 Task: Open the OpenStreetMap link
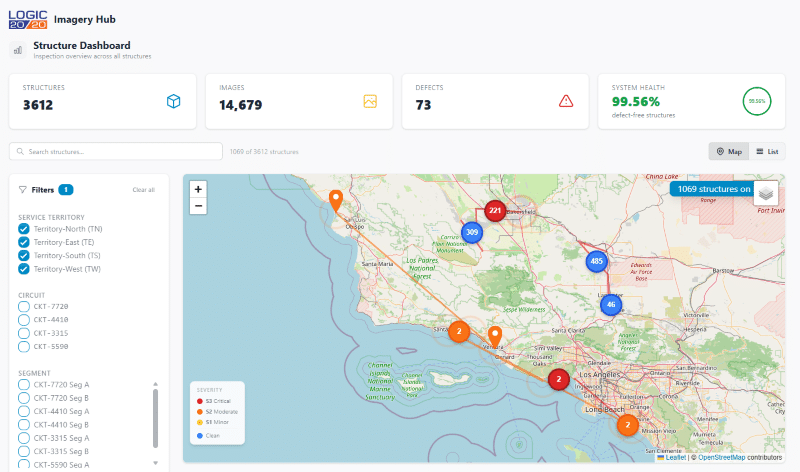coord(721,458)
